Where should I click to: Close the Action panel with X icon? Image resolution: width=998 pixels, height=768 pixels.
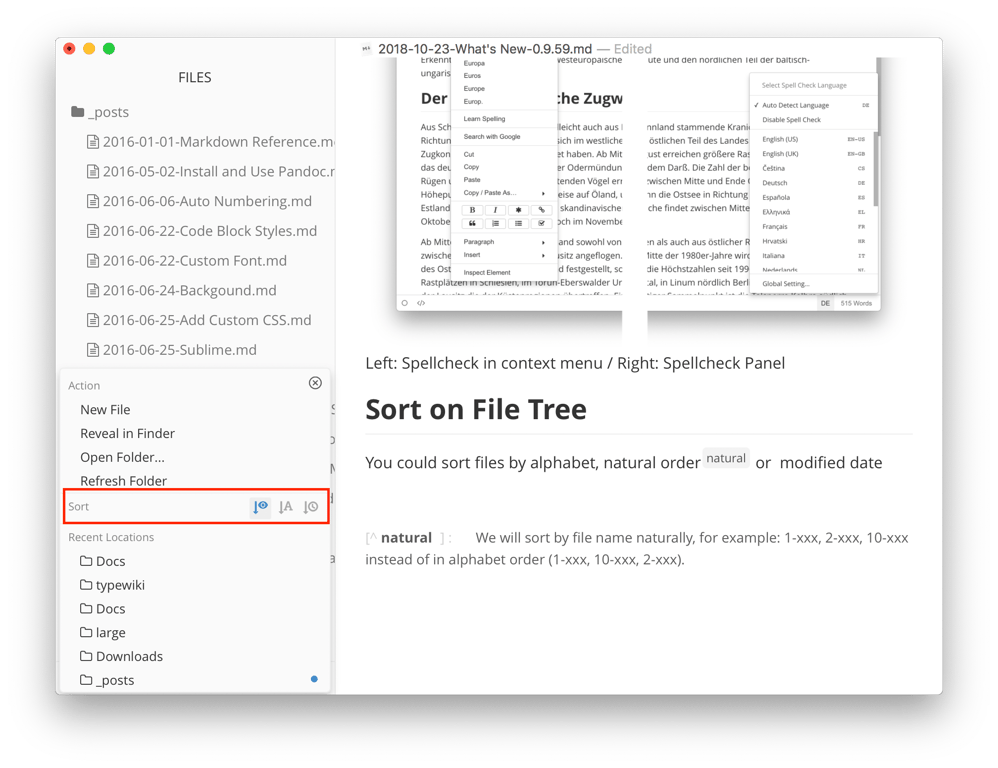315,383
